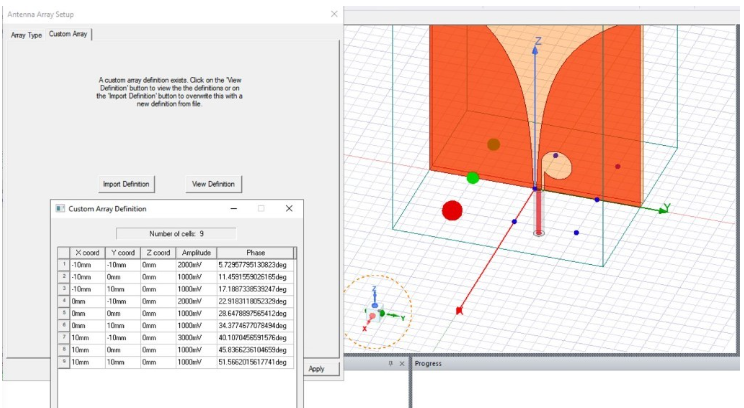
Task: Click the large red sphere in viewport
Action: click(x=452, y=211)
